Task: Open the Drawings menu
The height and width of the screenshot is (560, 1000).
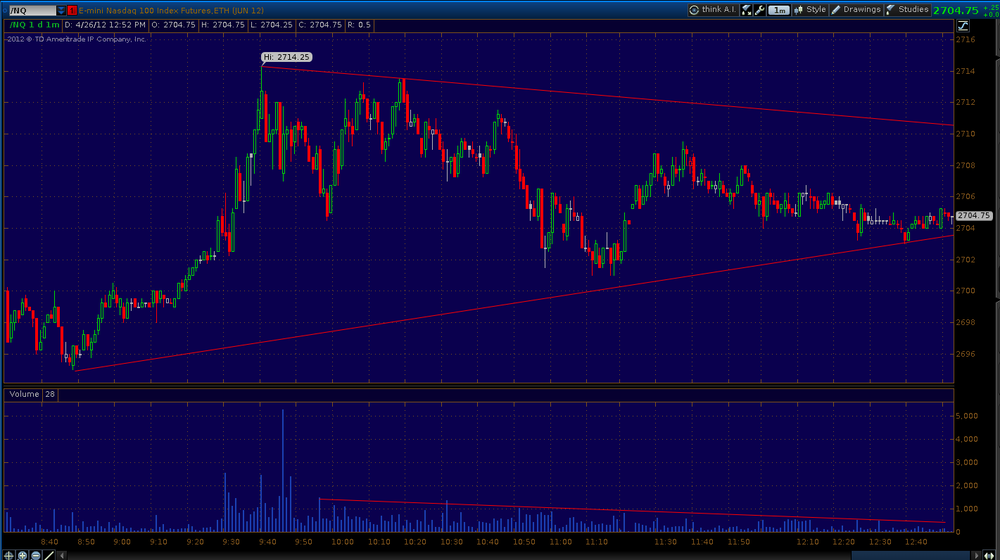Action: pyautogui.click(x=856, y=10)
